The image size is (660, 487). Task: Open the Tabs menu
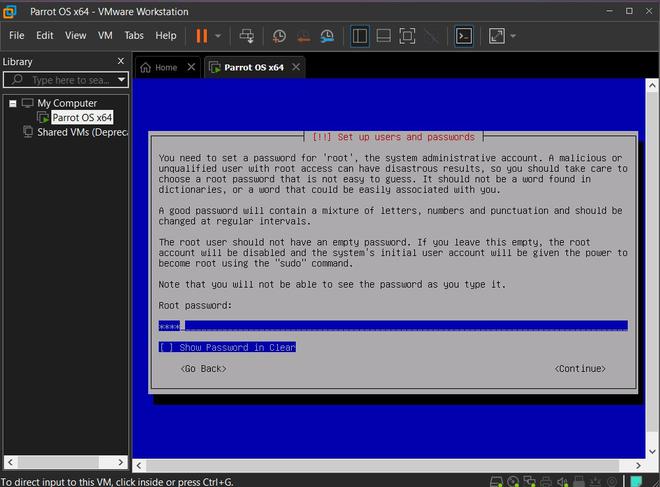click(134, 35)
